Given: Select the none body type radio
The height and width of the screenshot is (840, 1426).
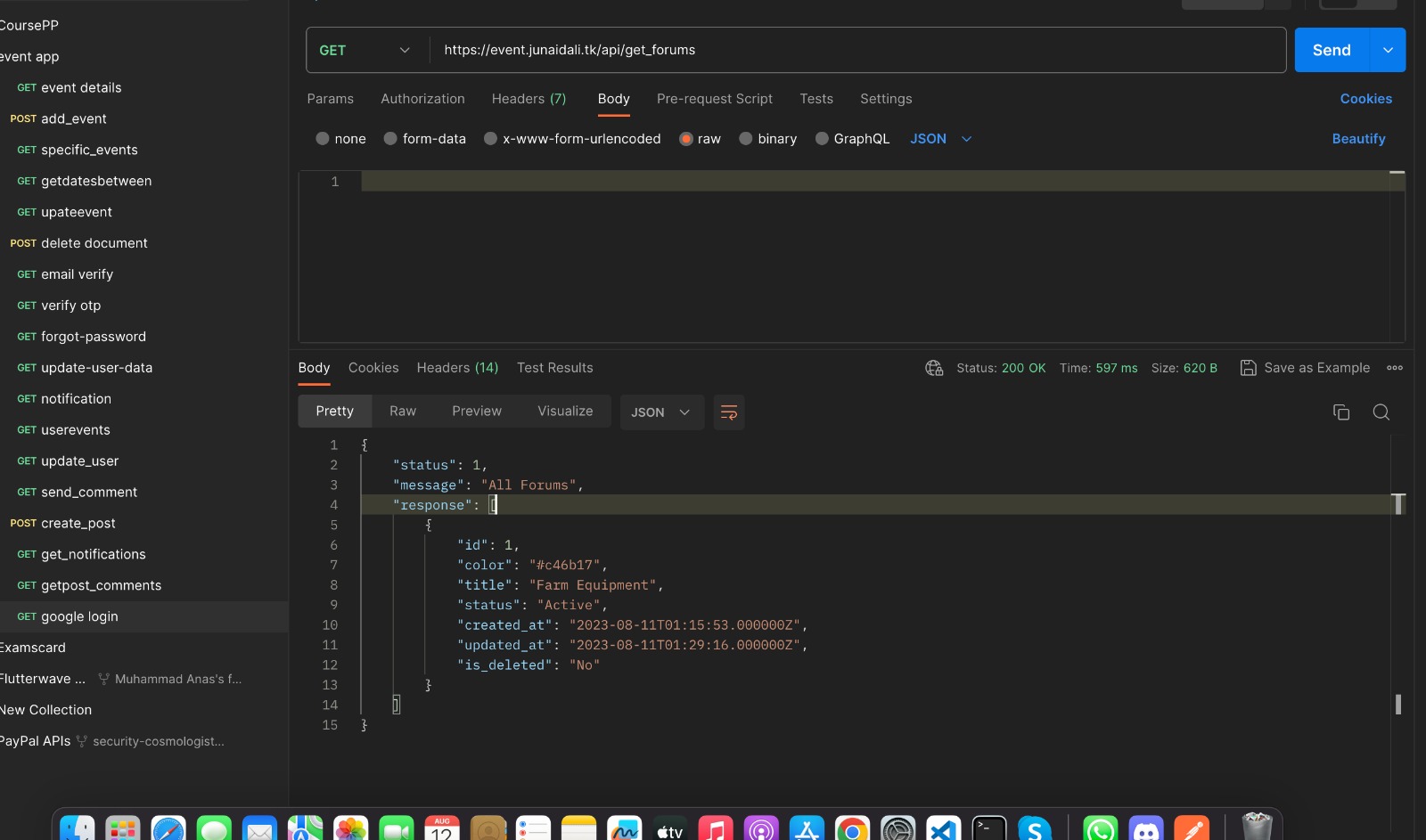Looking at the screenshot, I should pyautogui.click(x=323, y=139).
